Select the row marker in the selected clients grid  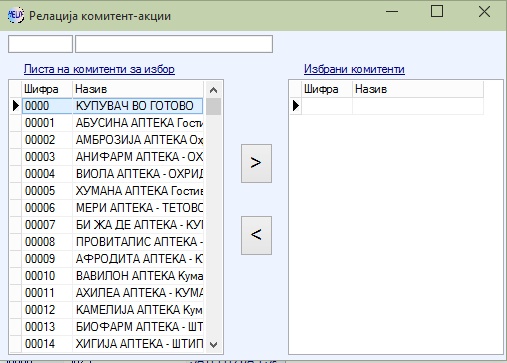click(296, 106)
